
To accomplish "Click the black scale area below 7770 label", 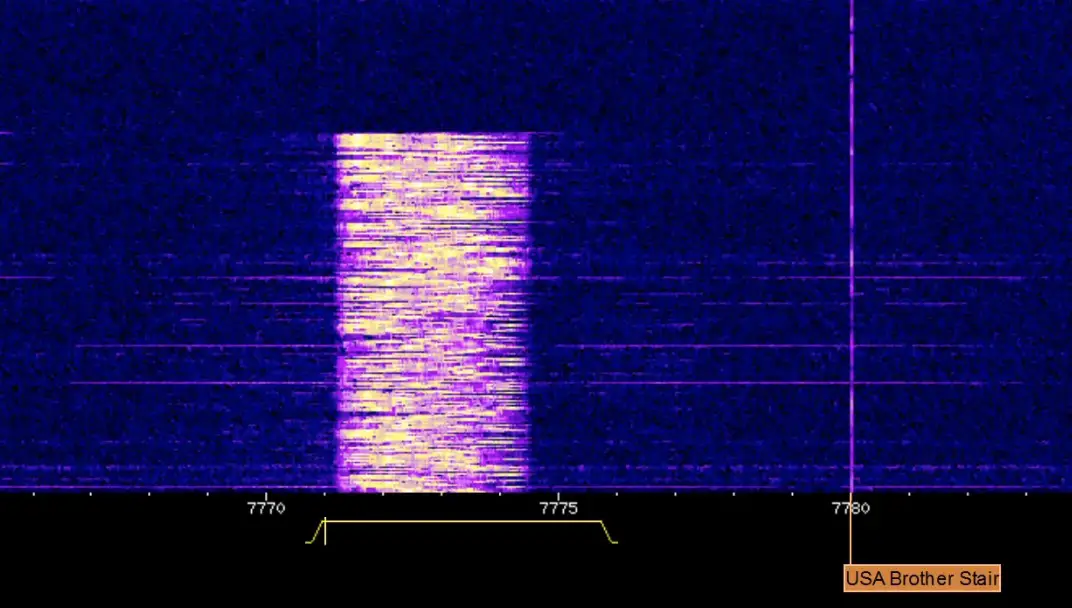I will [265, 560].
